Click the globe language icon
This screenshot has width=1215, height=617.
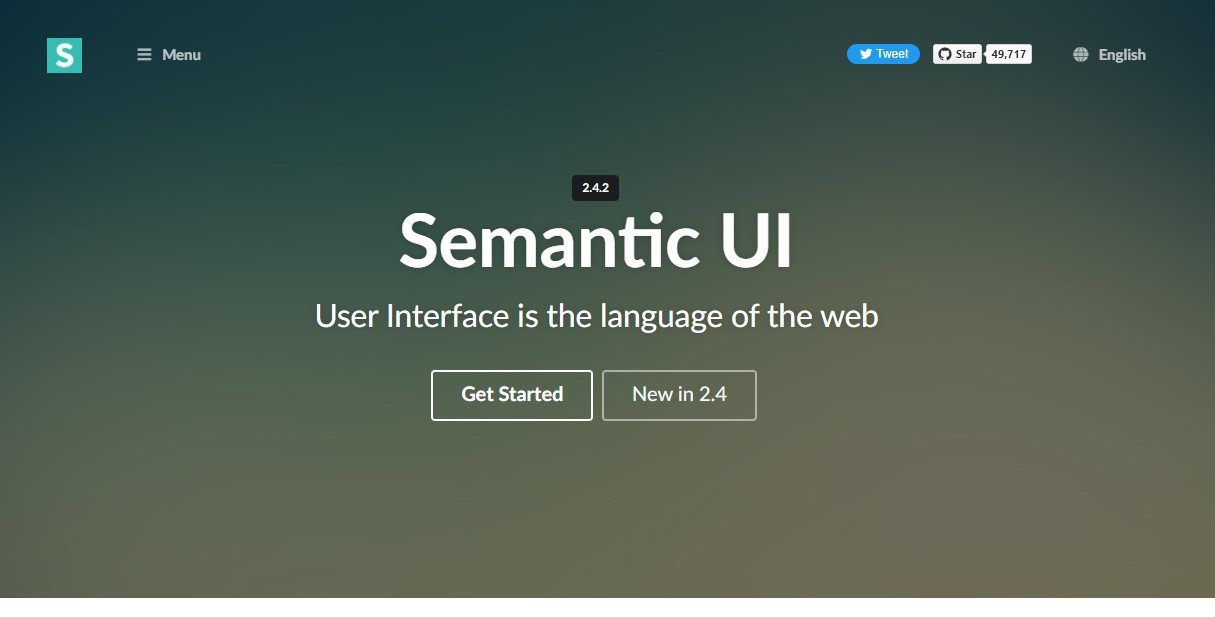pyautogui.click(x=1081, y=55)
